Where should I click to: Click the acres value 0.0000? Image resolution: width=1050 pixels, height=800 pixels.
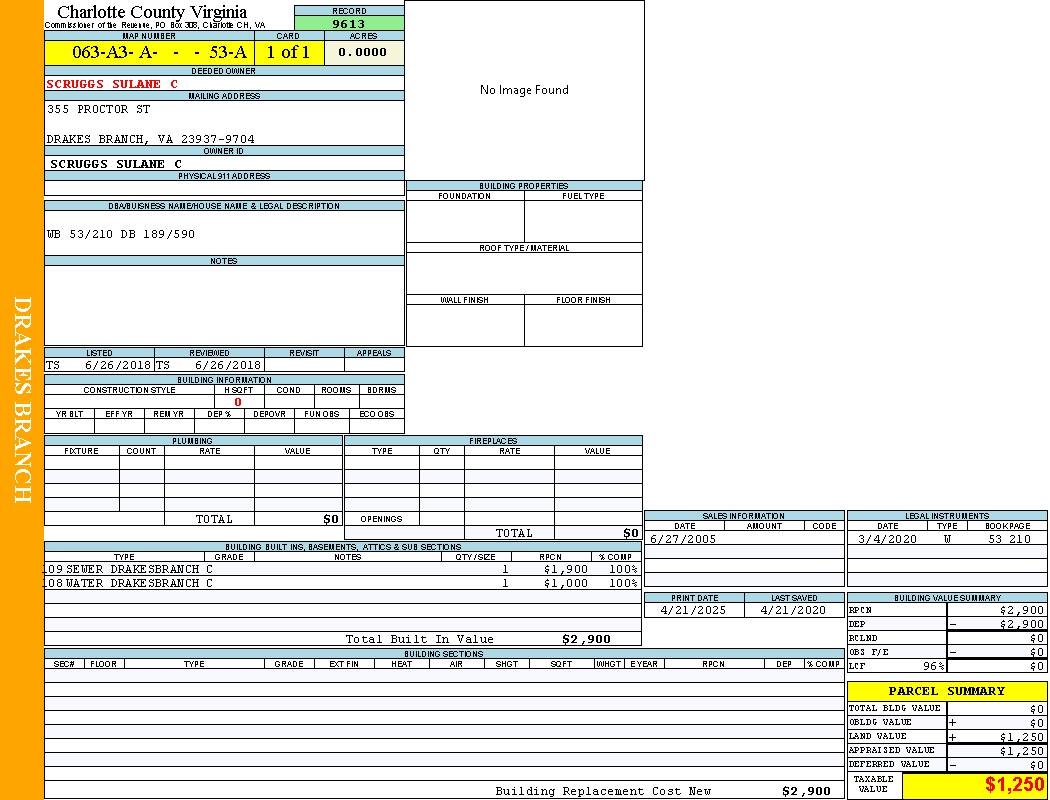click(x=363, y=53)
